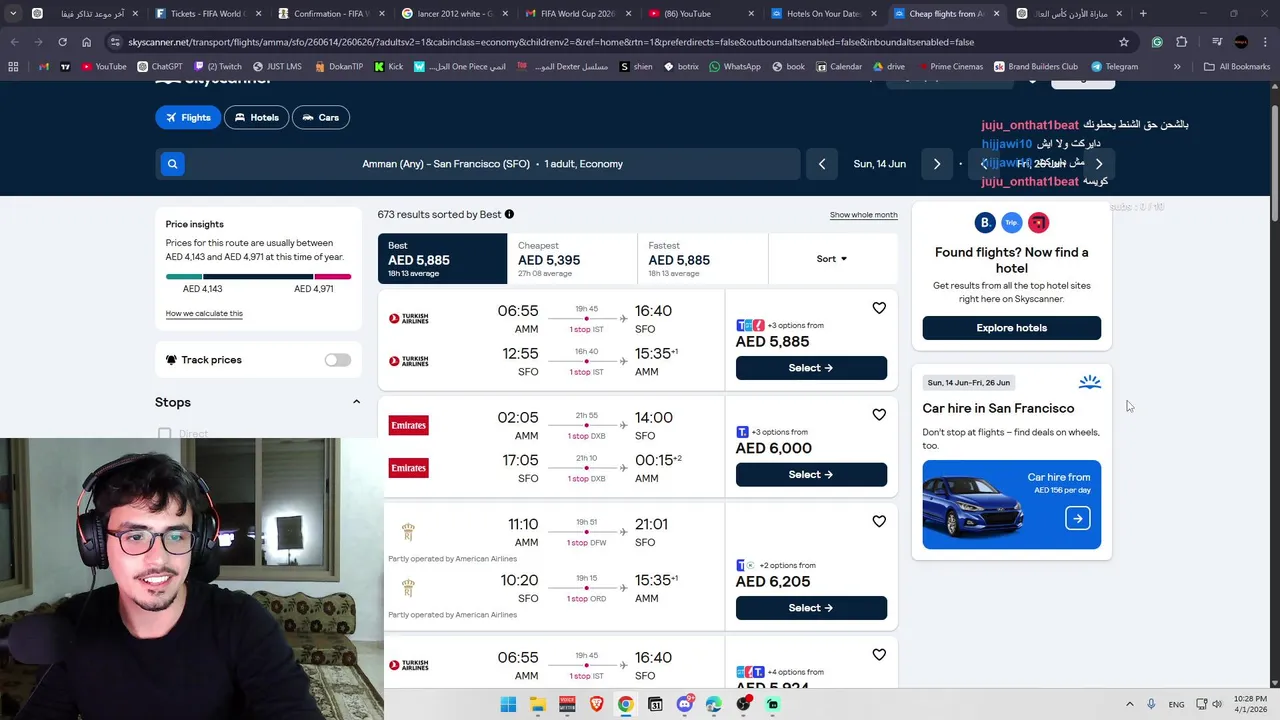Go to previous departure date arrow
Viewport: 1280px width, 720px height.
point(822,164)
